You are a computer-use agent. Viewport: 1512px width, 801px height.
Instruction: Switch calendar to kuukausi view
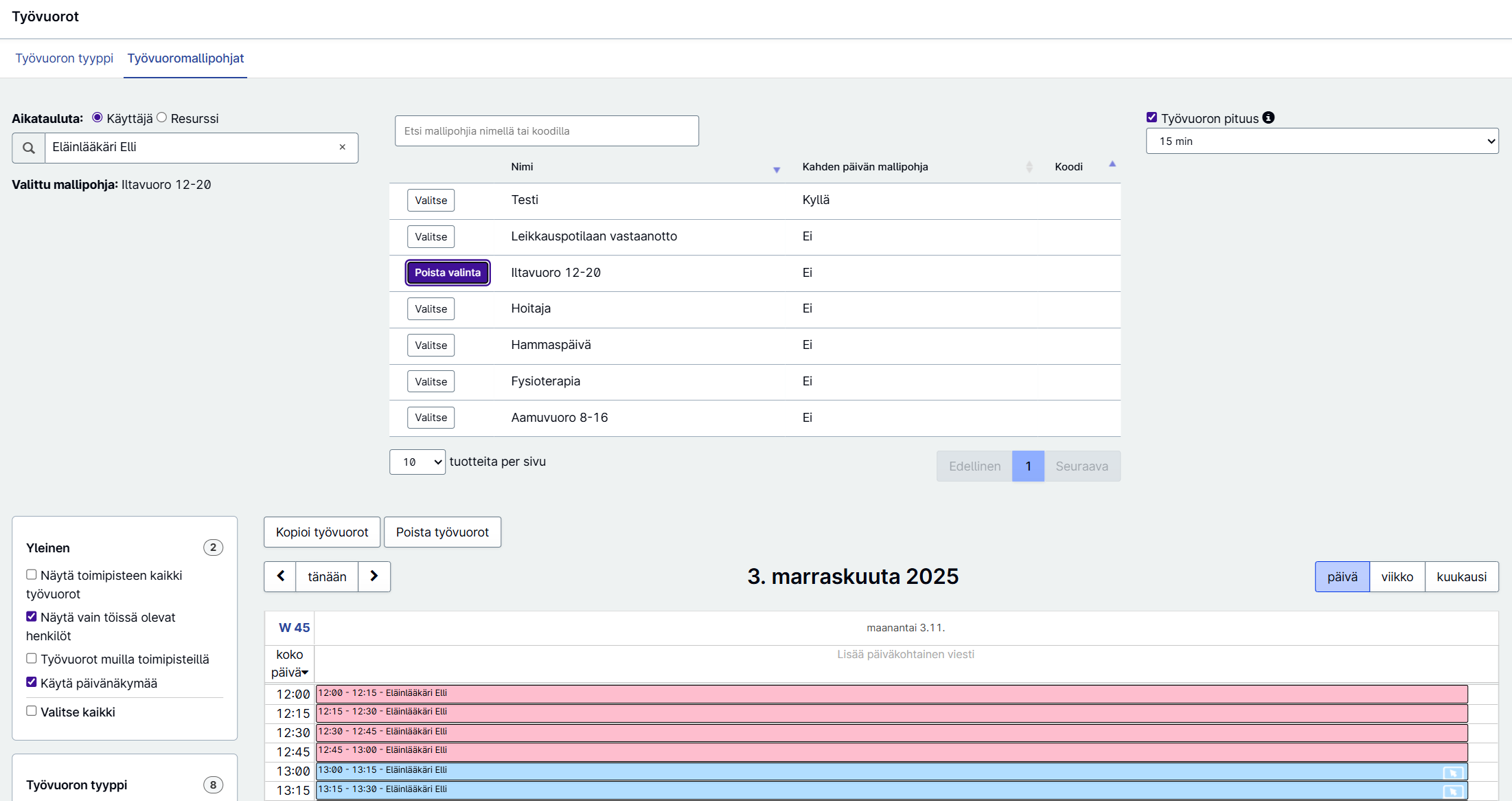pyautogui.click(x=1462, y=576)
